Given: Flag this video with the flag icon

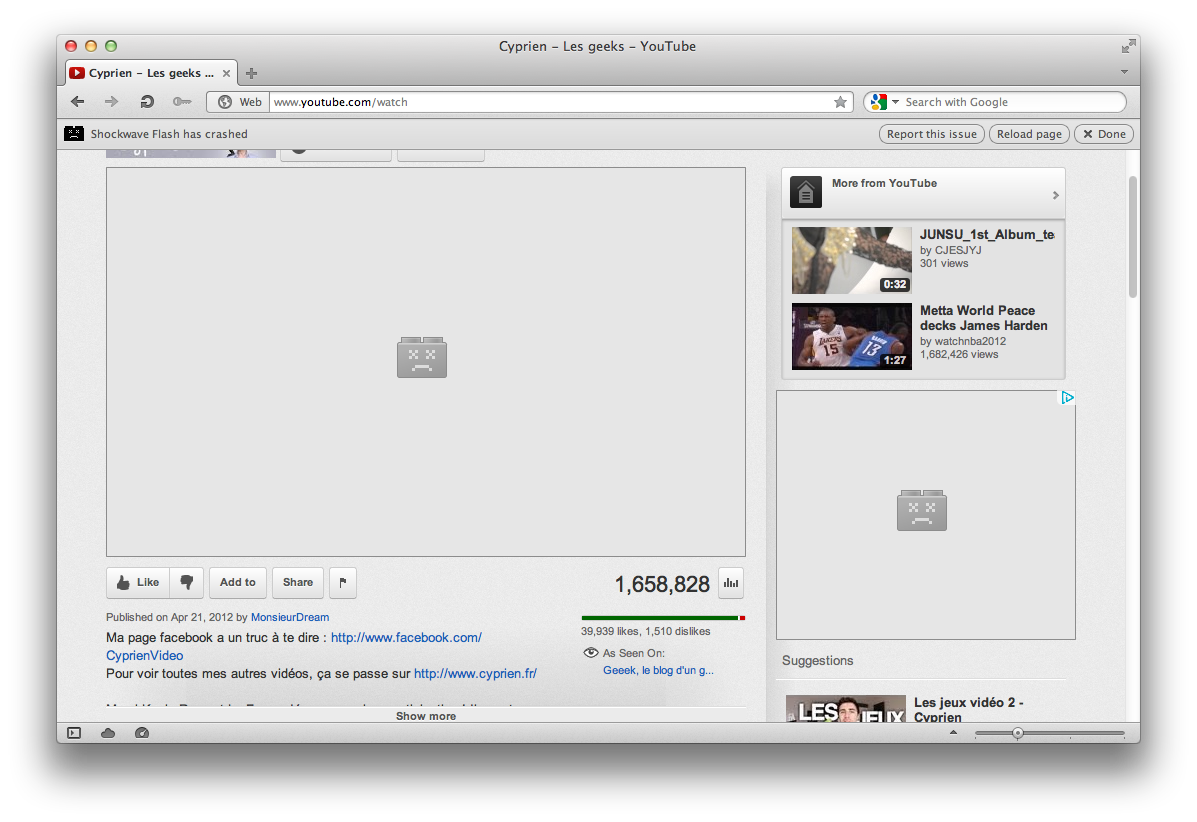Looking at the screenshot, I should (x=342, y=583).
